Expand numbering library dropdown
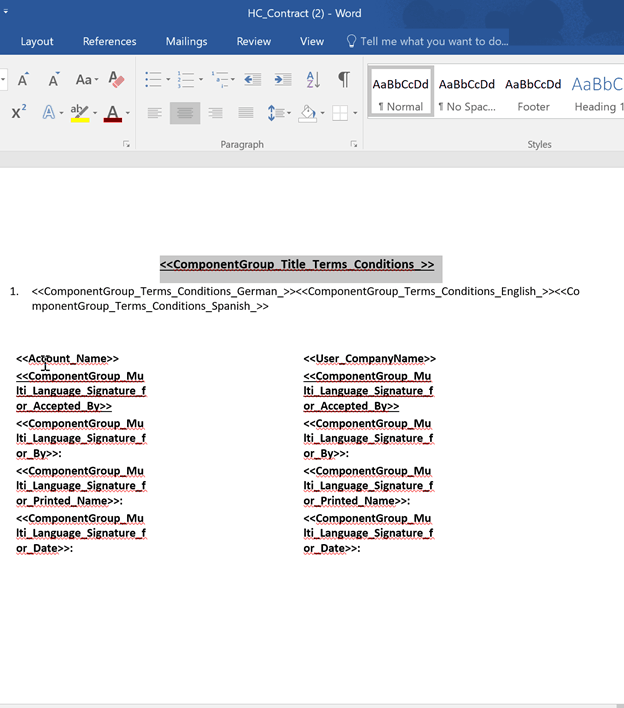624x708 pixels. pyautogui.click(x=201, y=79)
